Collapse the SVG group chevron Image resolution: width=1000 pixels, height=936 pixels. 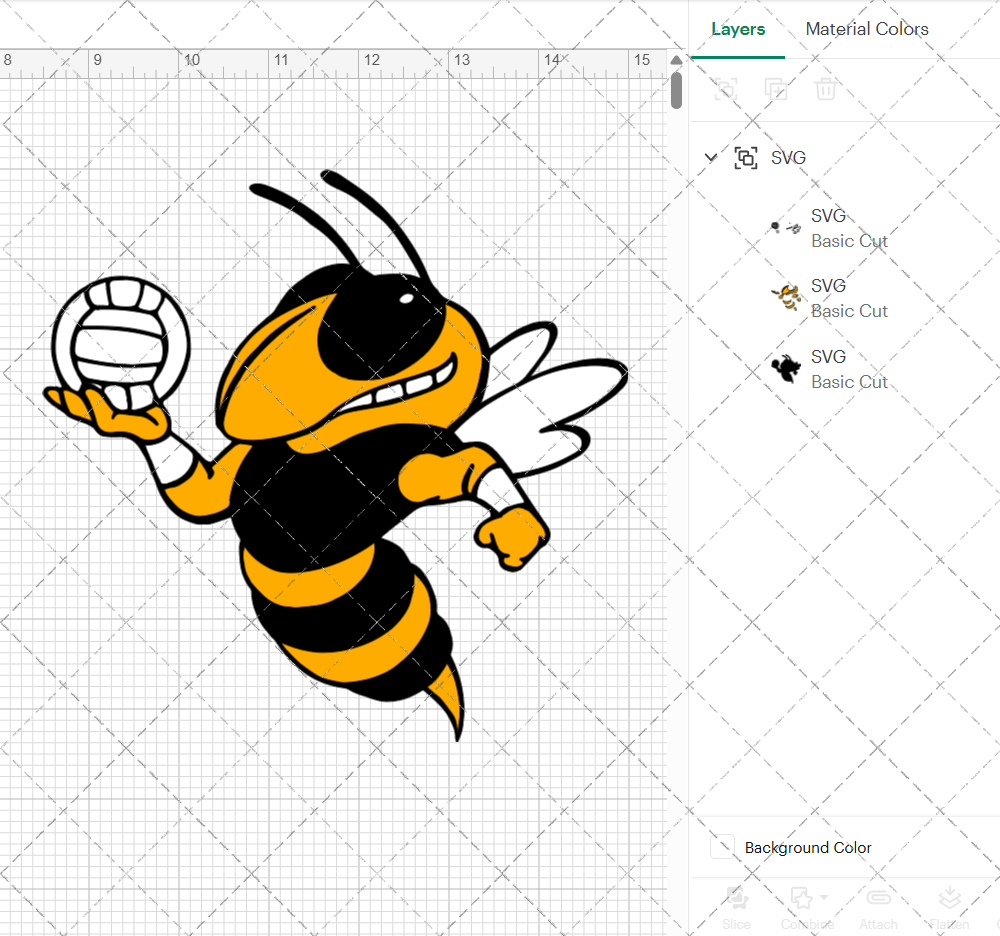tap(710, 157)
